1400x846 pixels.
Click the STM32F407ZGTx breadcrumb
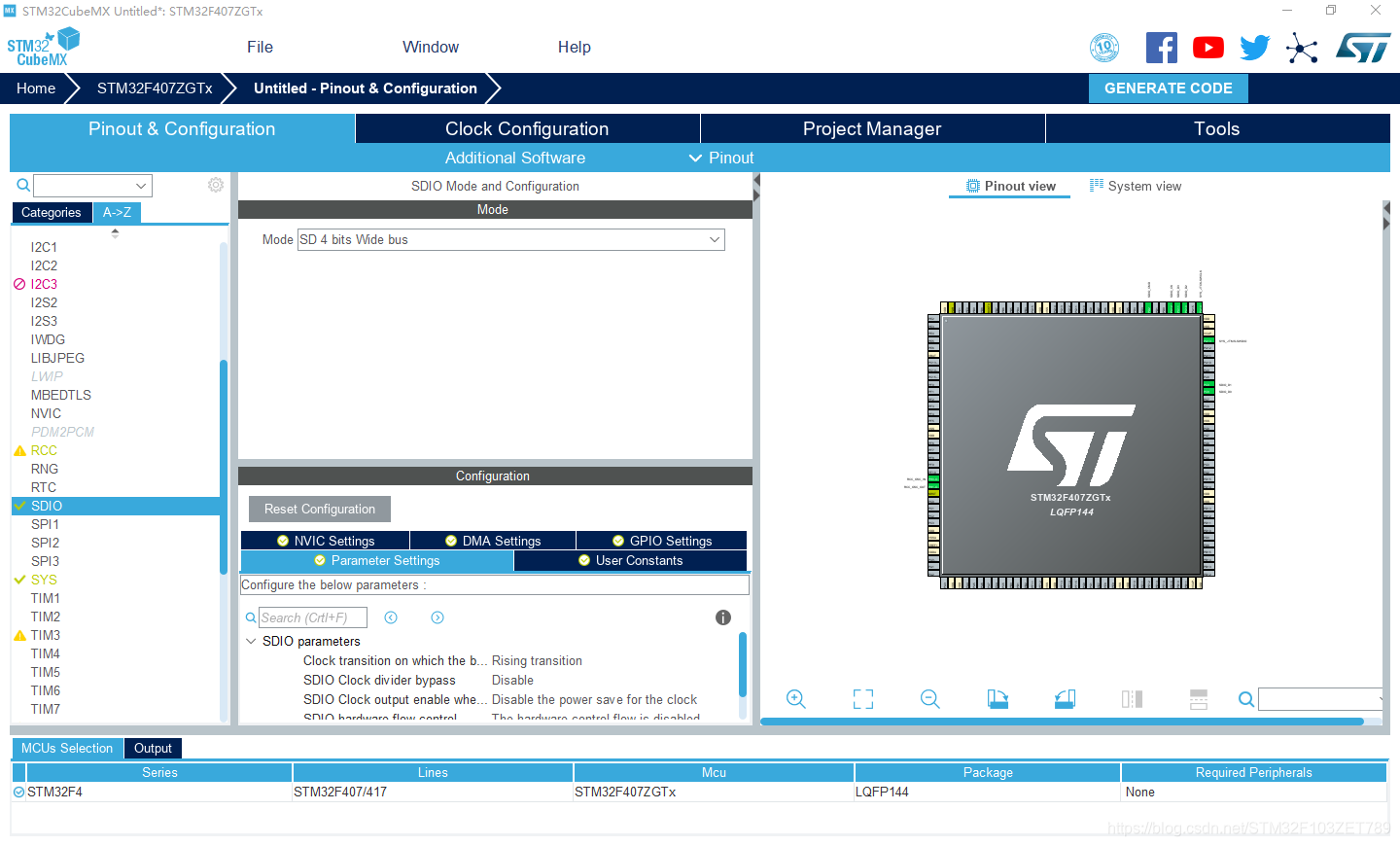pos(155,88)
